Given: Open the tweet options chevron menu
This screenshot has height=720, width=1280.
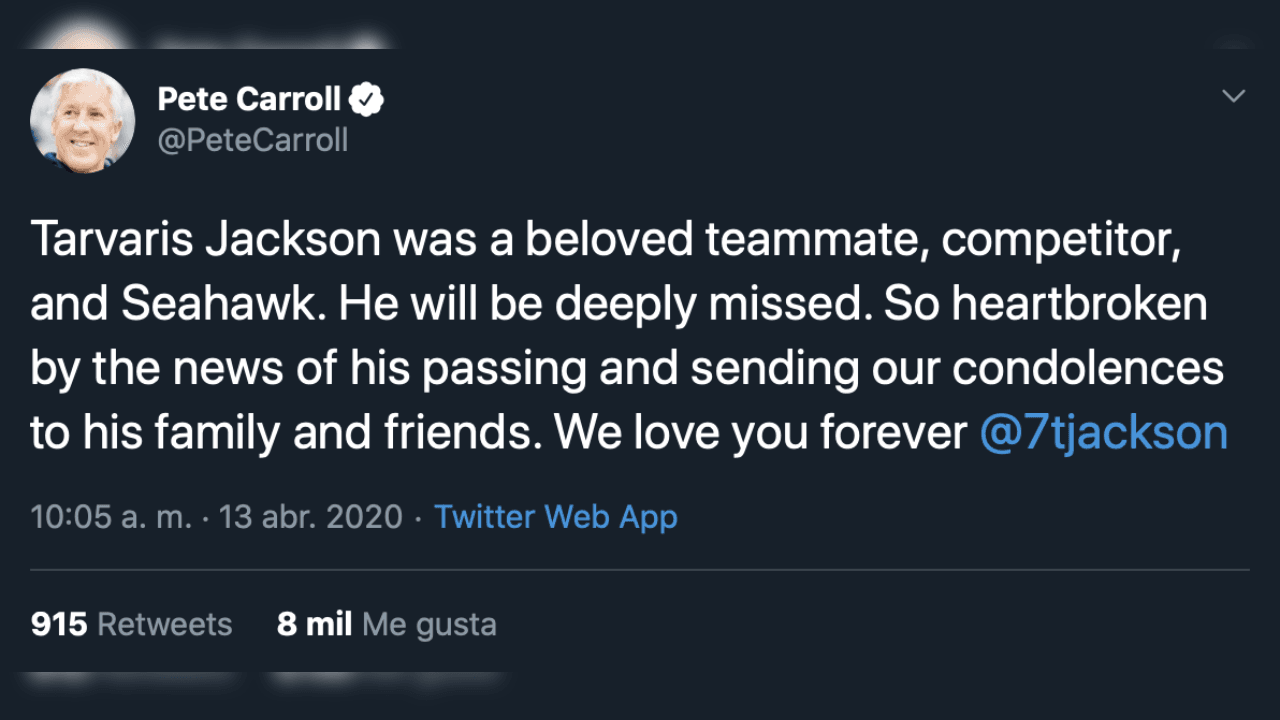Looking at the screenshot, I should (x=1234, y=96).
